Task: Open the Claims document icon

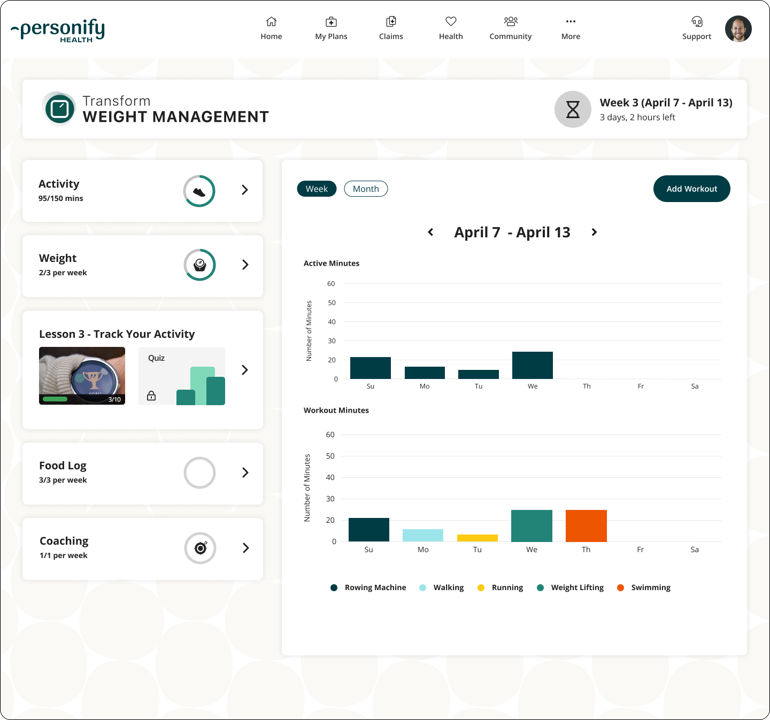Action: pyautogui.click(x=391, y=22)
